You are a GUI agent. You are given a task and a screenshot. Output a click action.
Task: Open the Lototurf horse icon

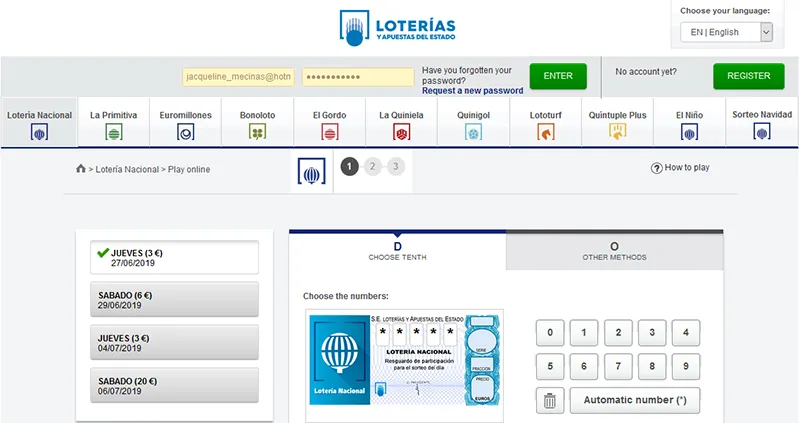point(545,133)
